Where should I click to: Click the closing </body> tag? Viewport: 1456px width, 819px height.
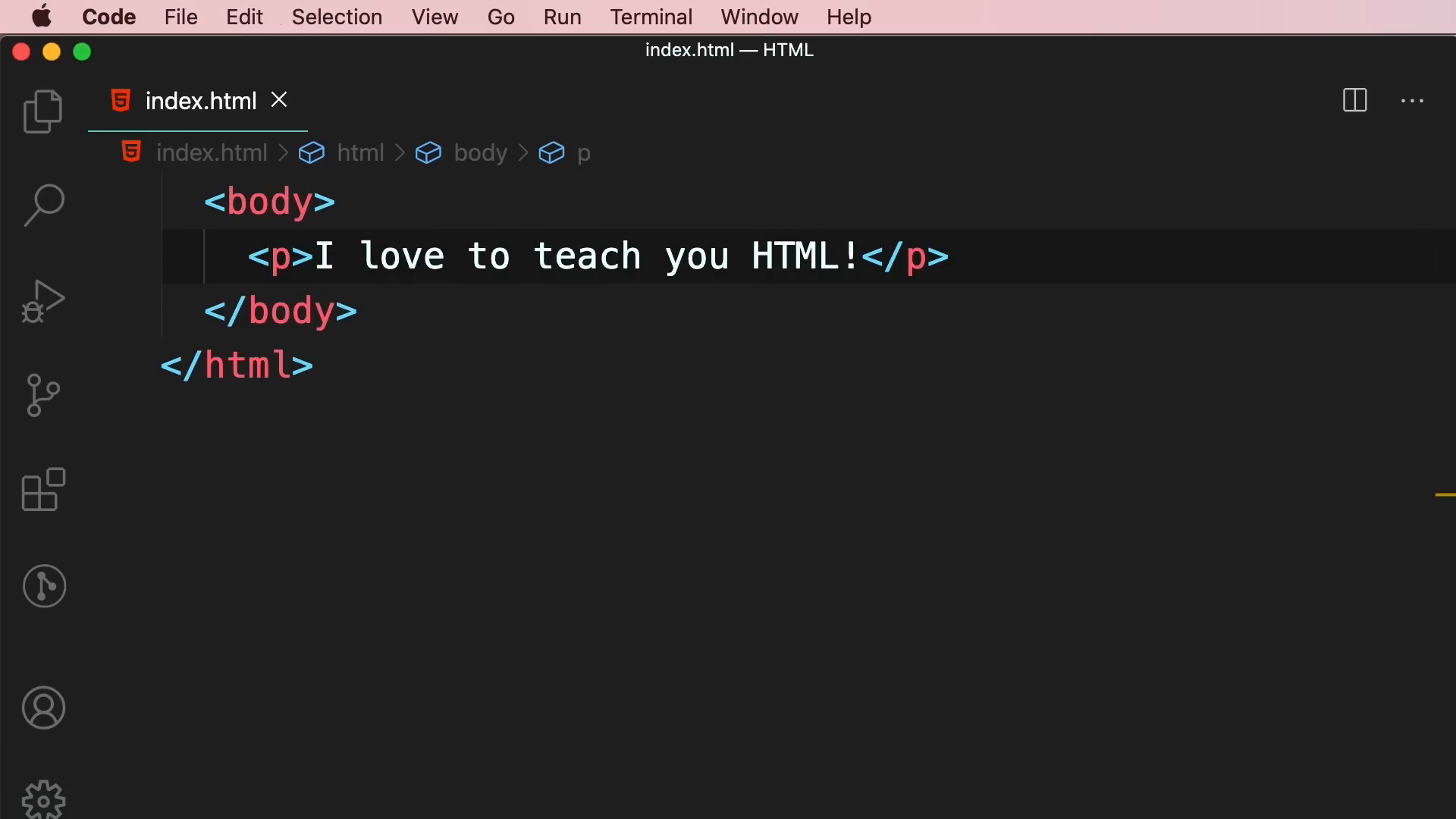pos(281,311)
